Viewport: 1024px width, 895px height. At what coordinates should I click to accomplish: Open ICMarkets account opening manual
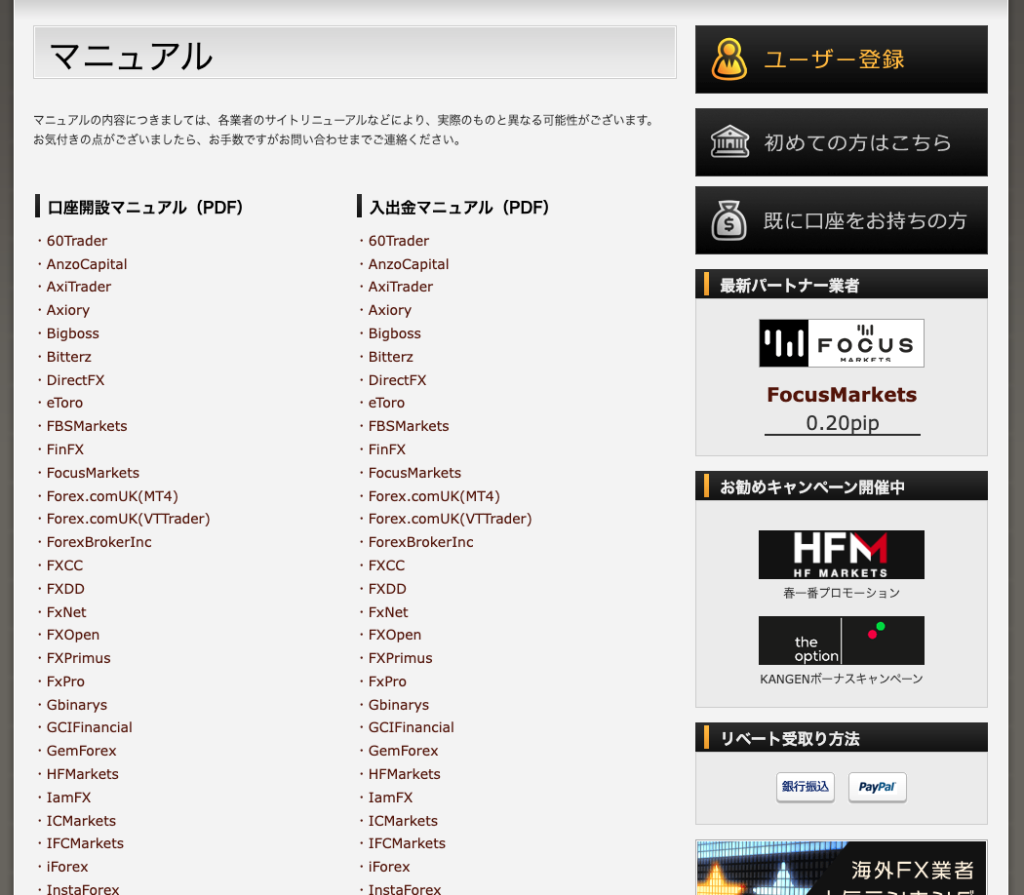pos(81,821)
